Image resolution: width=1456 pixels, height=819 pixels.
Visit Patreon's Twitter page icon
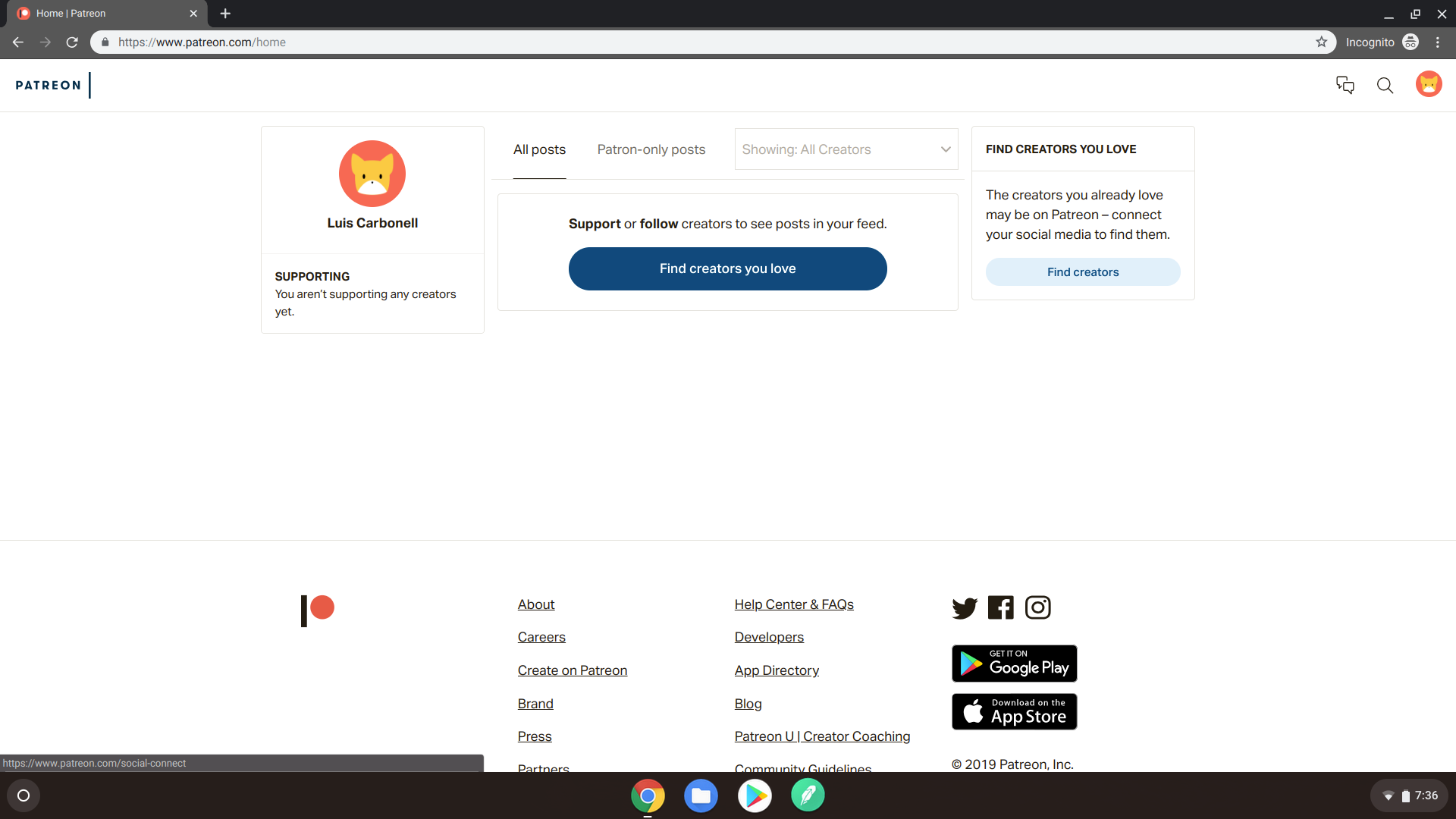[x=965, y=607]
